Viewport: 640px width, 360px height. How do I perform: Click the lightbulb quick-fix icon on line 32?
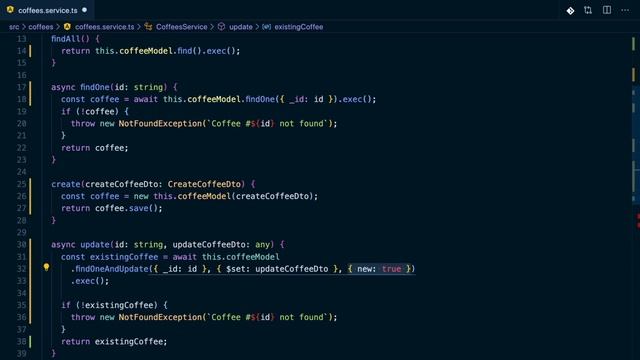(x=47, y=267)
